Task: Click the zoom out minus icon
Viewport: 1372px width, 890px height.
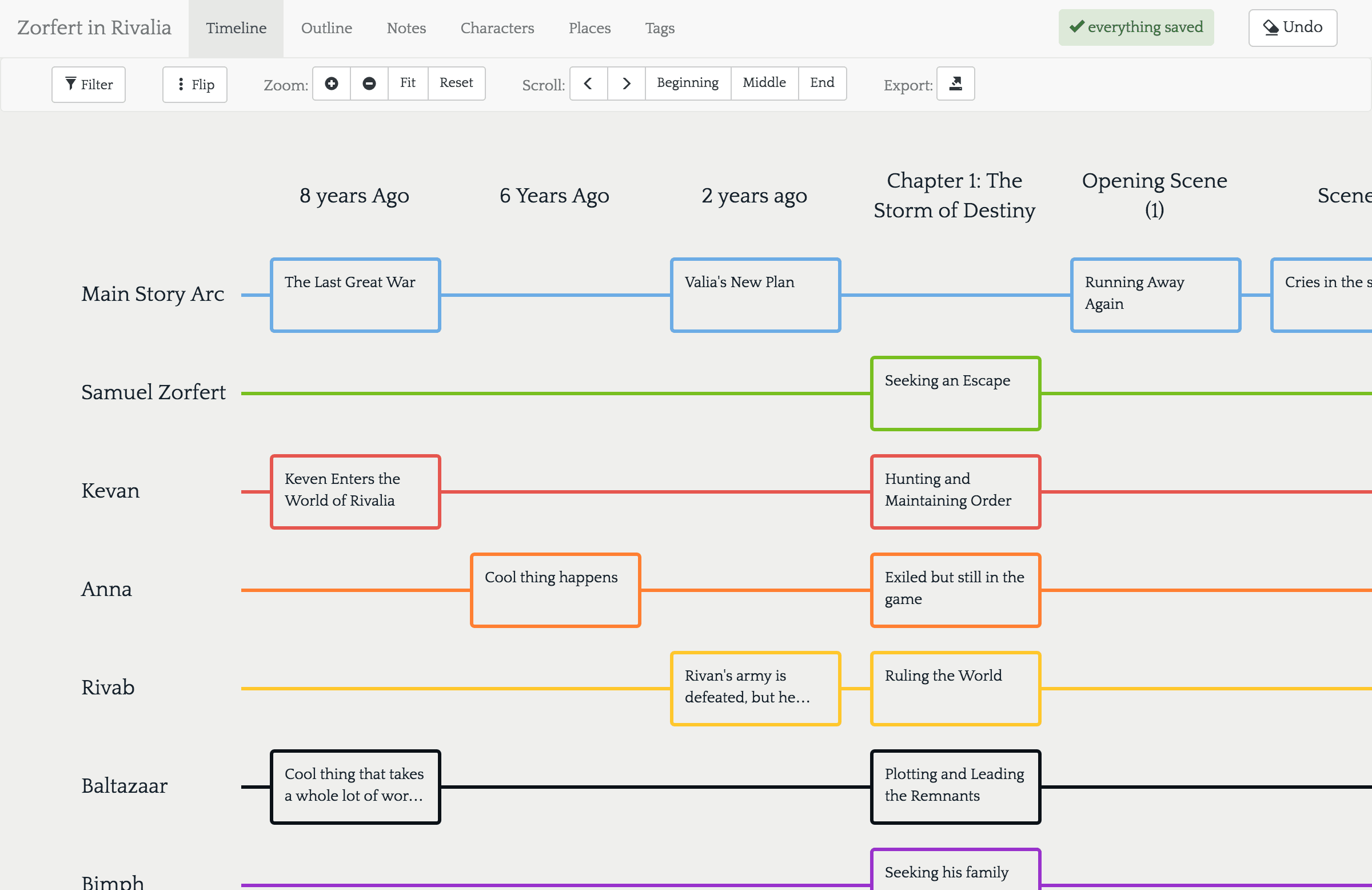Action: coord(369,84)
